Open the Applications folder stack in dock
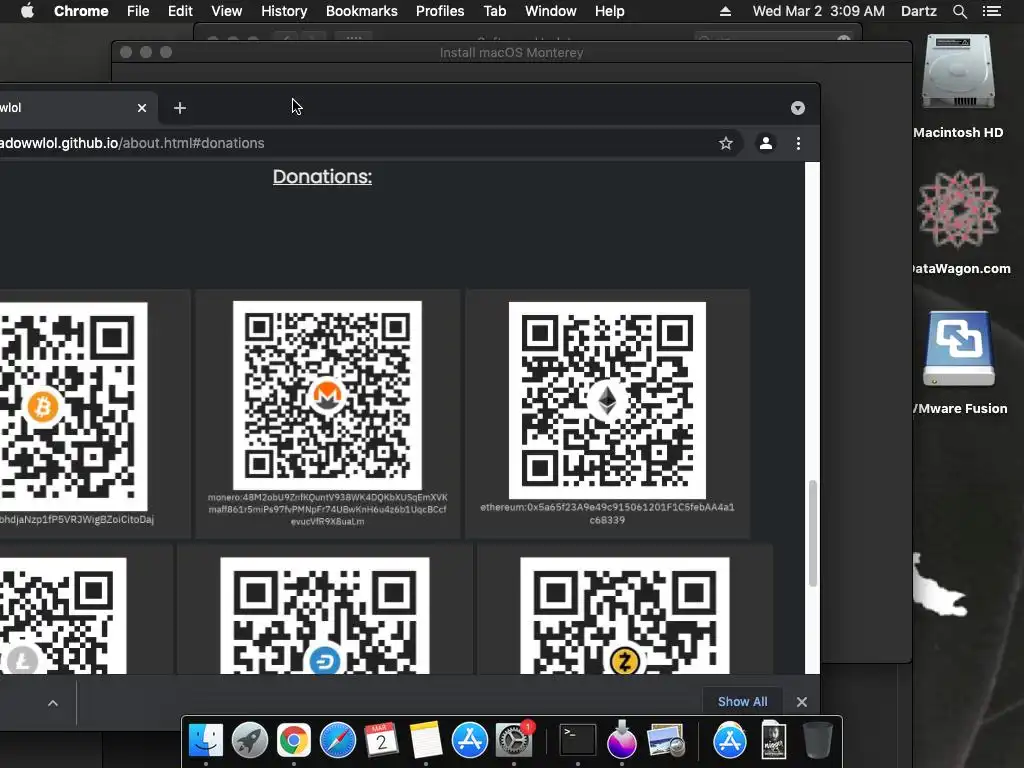This screenshot has width=1024, height=768. [x=729, y=741]
